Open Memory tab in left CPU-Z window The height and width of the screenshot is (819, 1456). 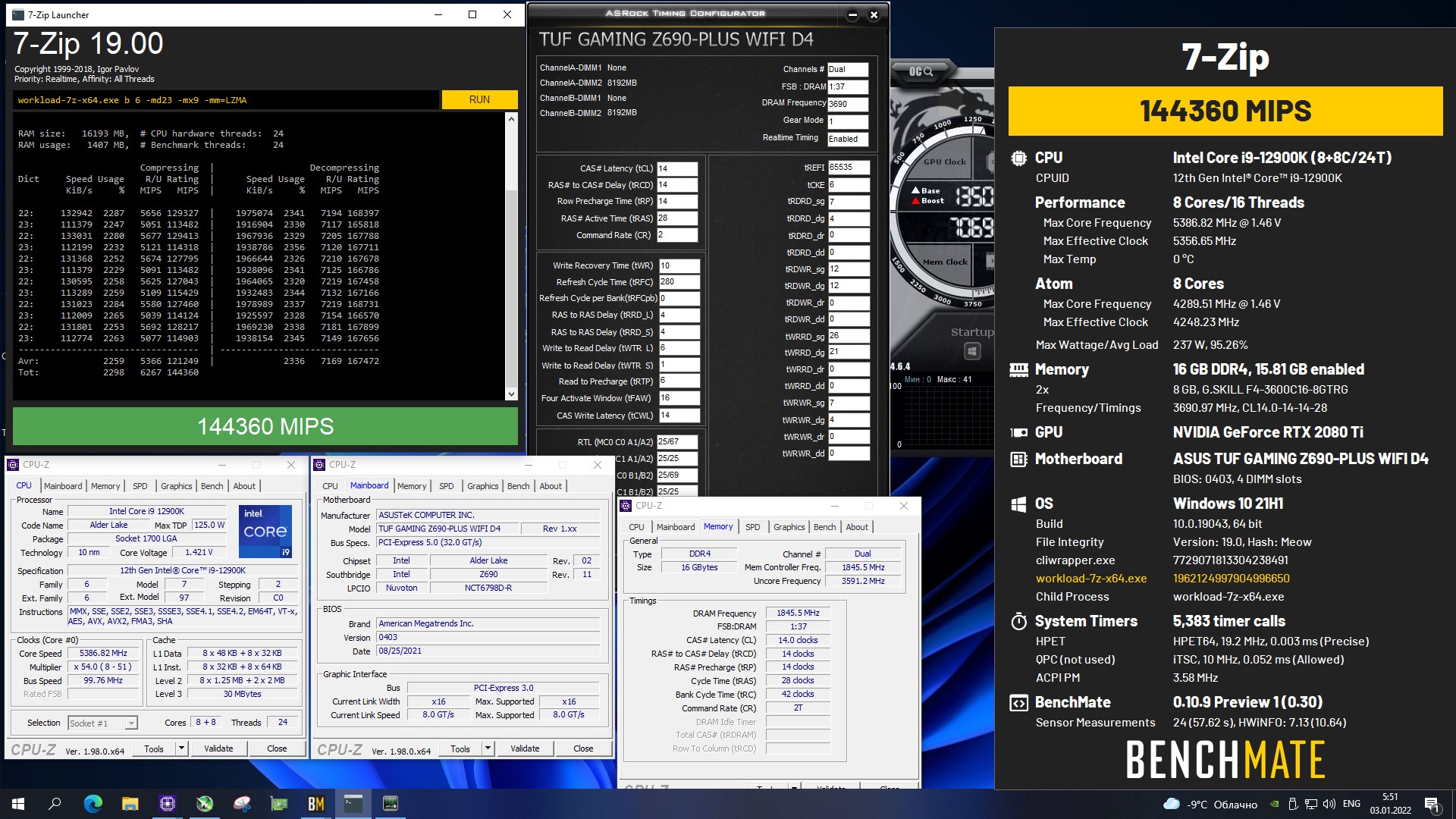point(105,486)
